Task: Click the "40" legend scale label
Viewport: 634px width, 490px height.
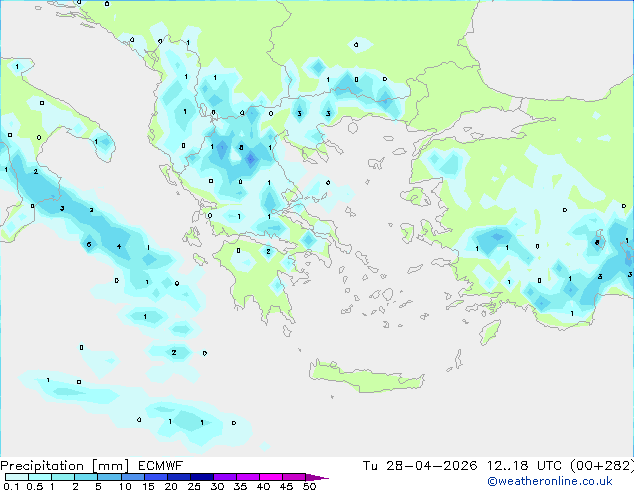Action: [263, 486]
